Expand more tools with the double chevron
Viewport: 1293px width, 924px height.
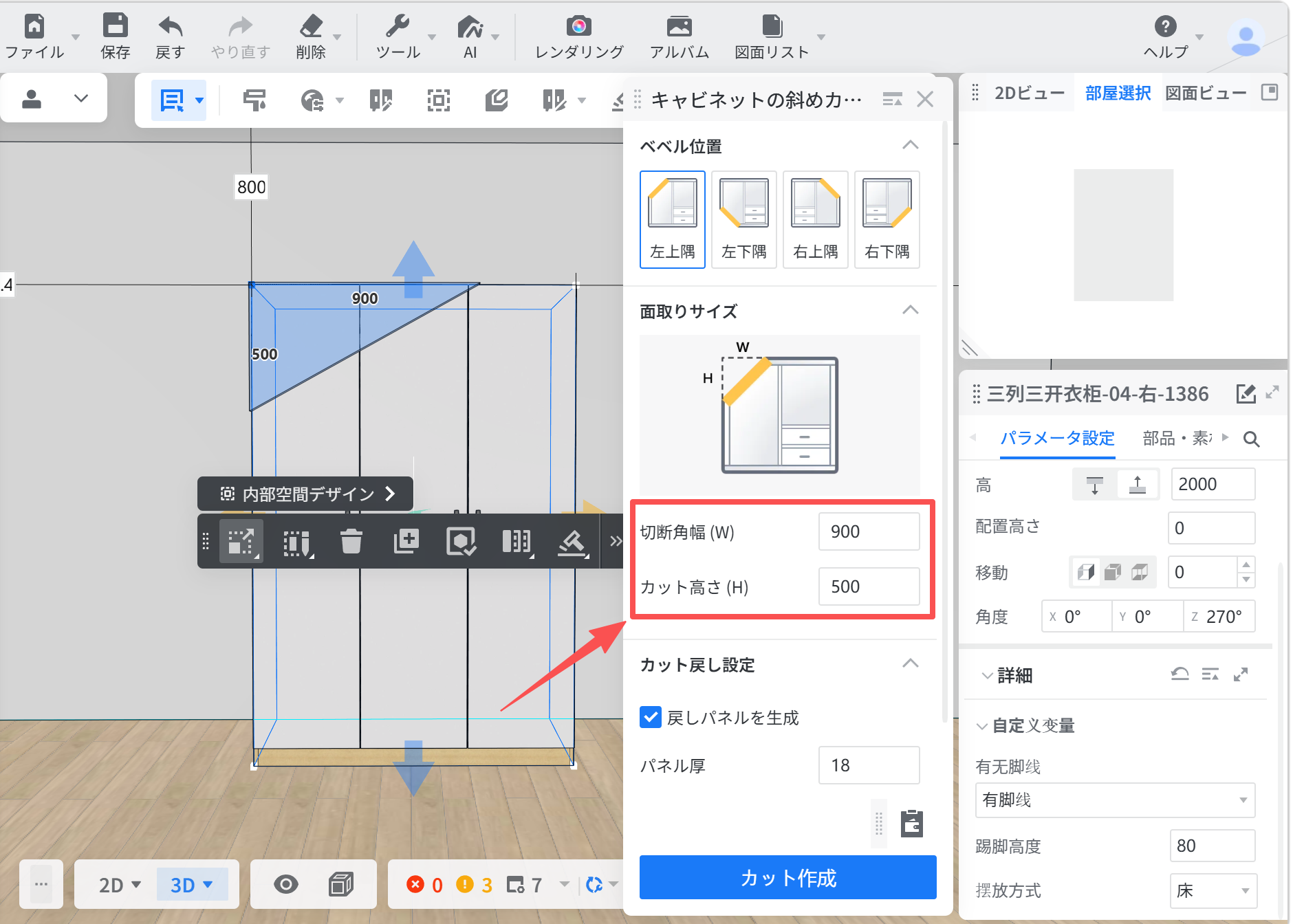(616, 541)
